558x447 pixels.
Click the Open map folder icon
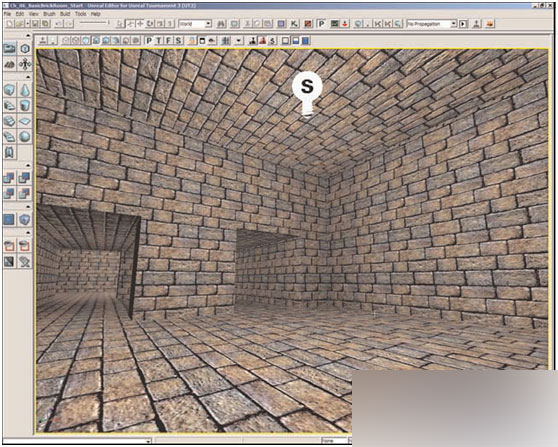coord(19,23)
